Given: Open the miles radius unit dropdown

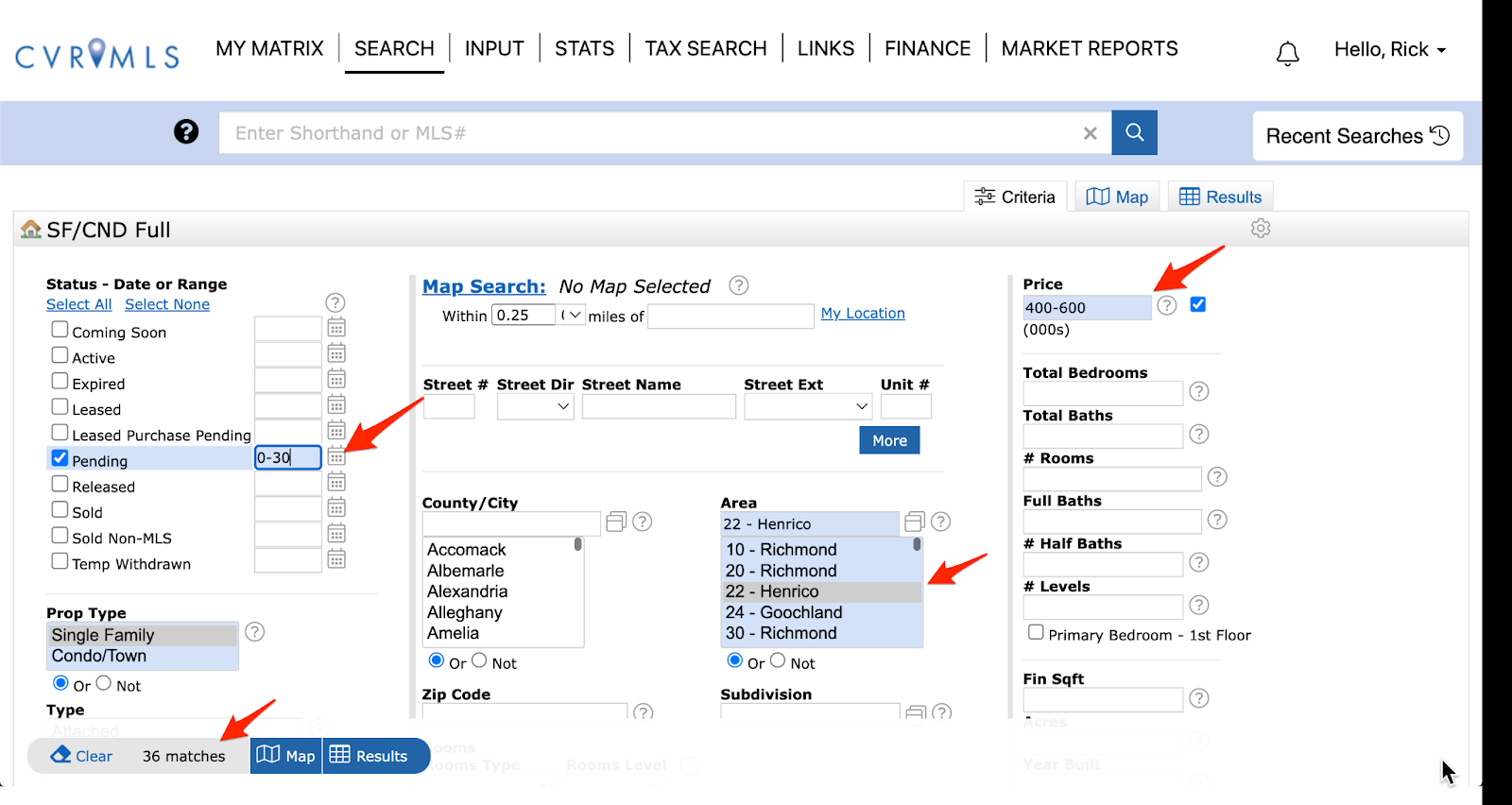Looking at the screenshot, I should (x=573, y=316).
